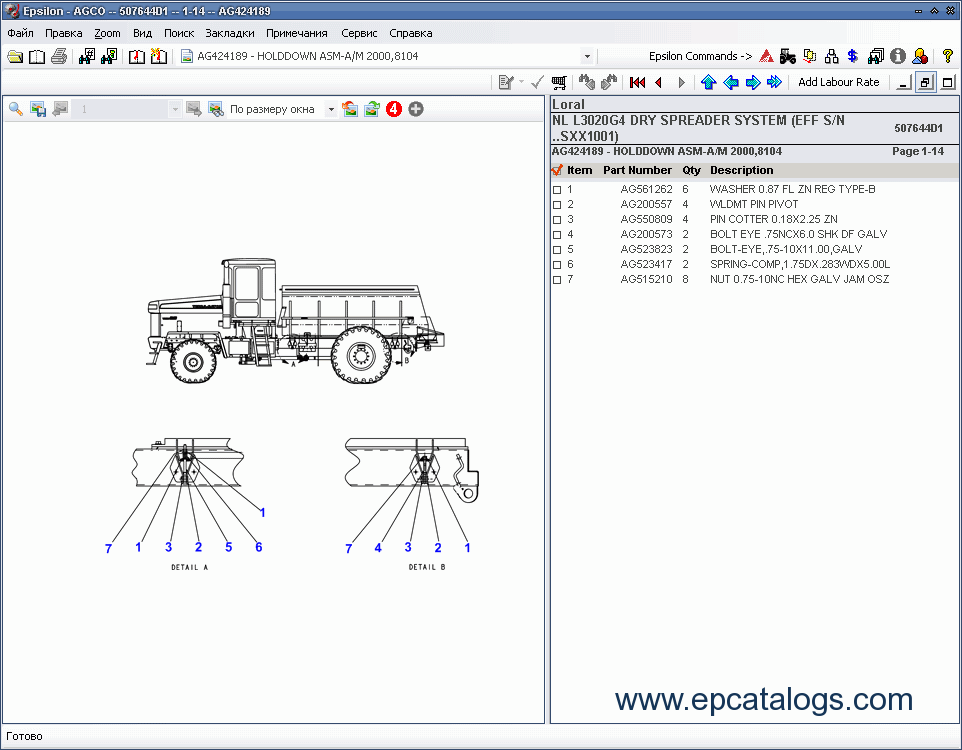Click the yellow stacked documents icon
Screen dimensions: 962x750
tap(810, 56)
